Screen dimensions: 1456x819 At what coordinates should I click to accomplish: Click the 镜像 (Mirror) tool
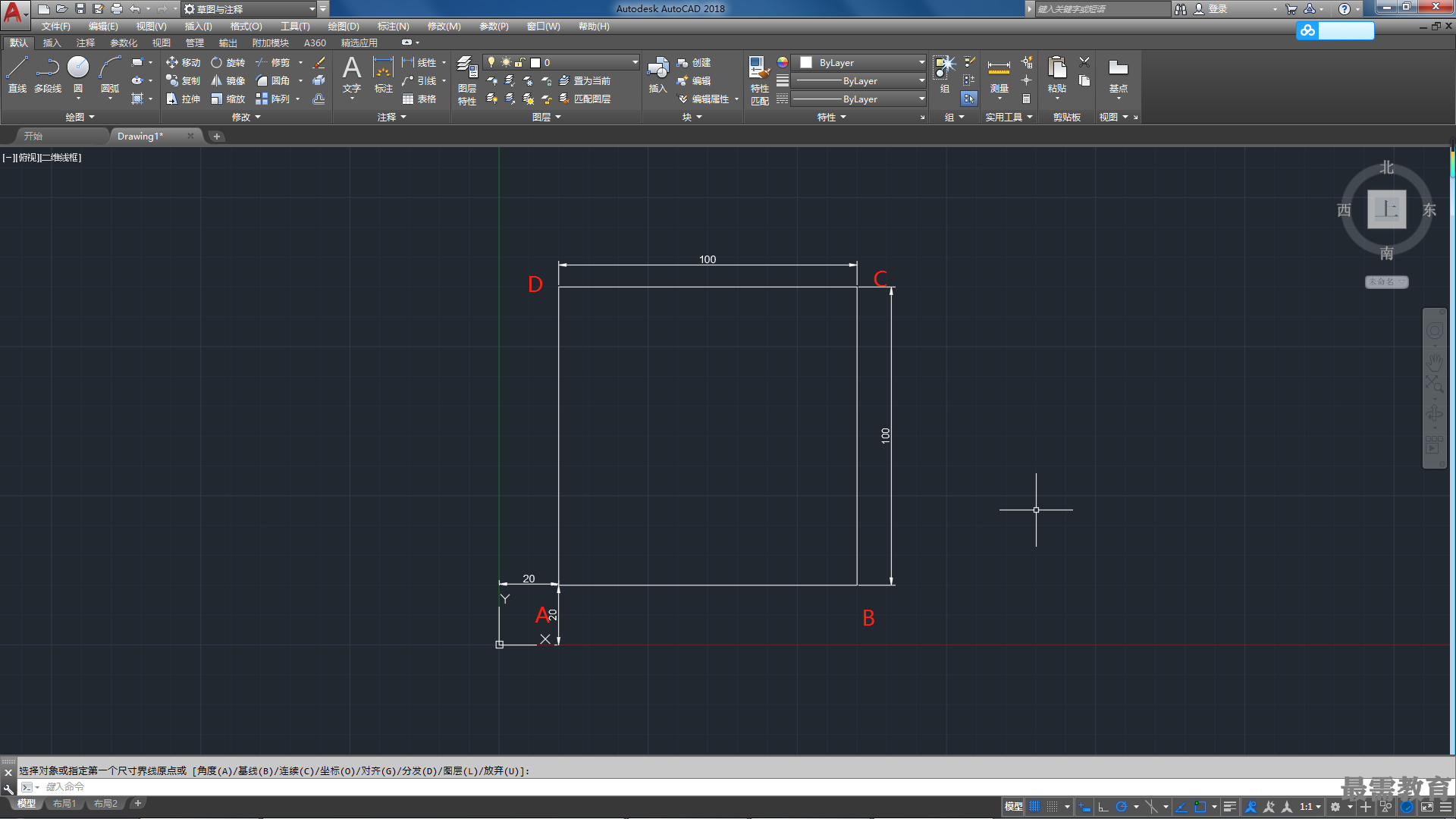[x=228, y=80]
